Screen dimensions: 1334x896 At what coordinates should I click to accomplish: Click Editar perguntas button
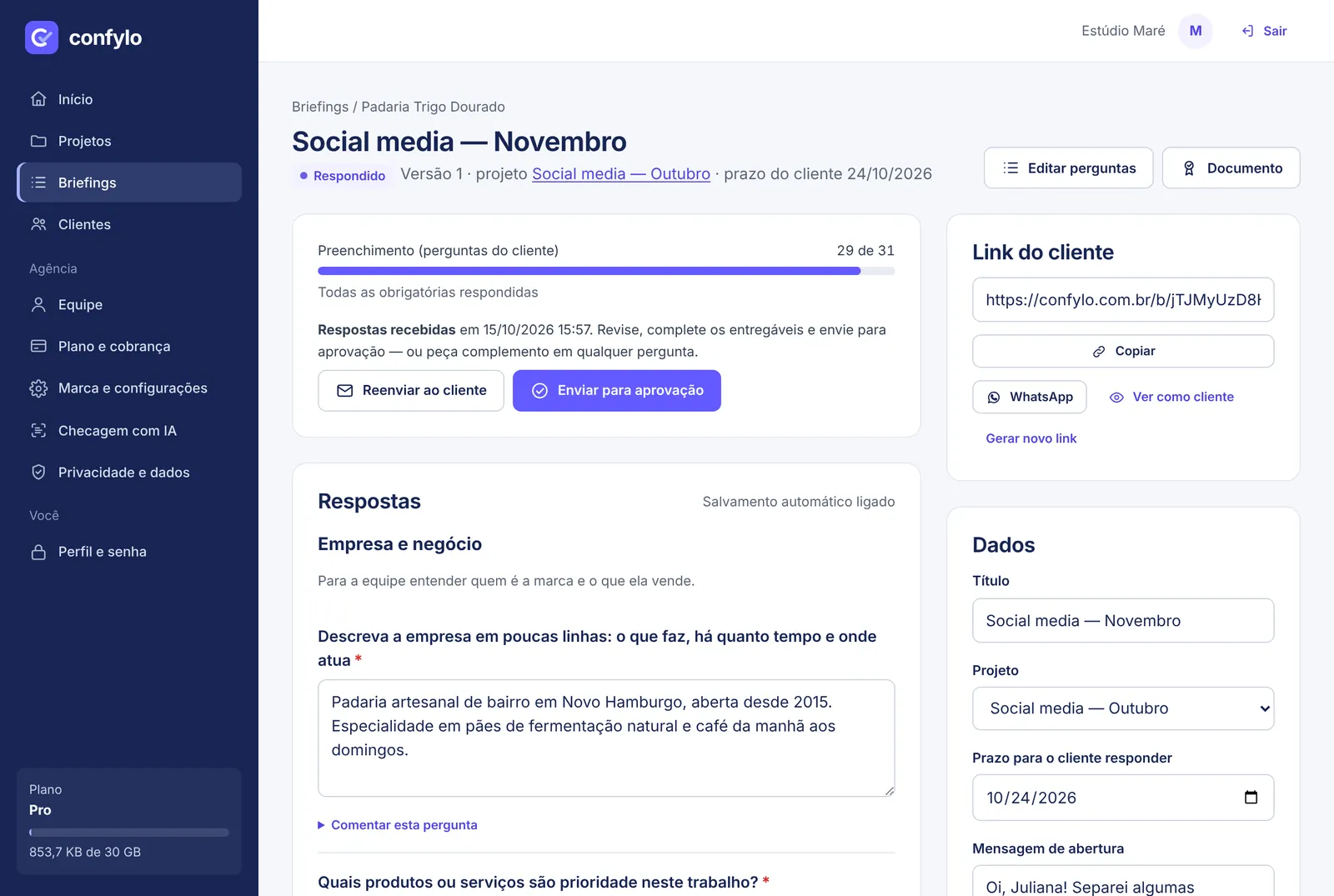[1069, 168]
